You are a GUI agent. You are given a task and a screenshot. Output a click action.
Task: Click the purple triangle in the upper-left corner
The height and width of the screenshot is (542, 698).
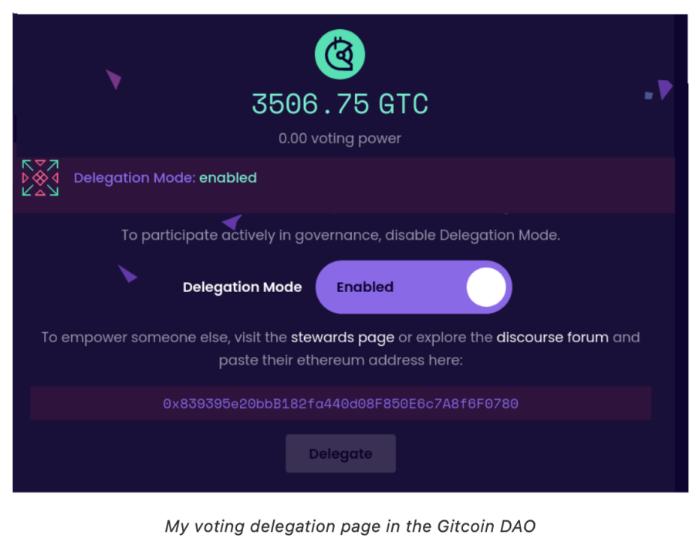pos(114,79)
